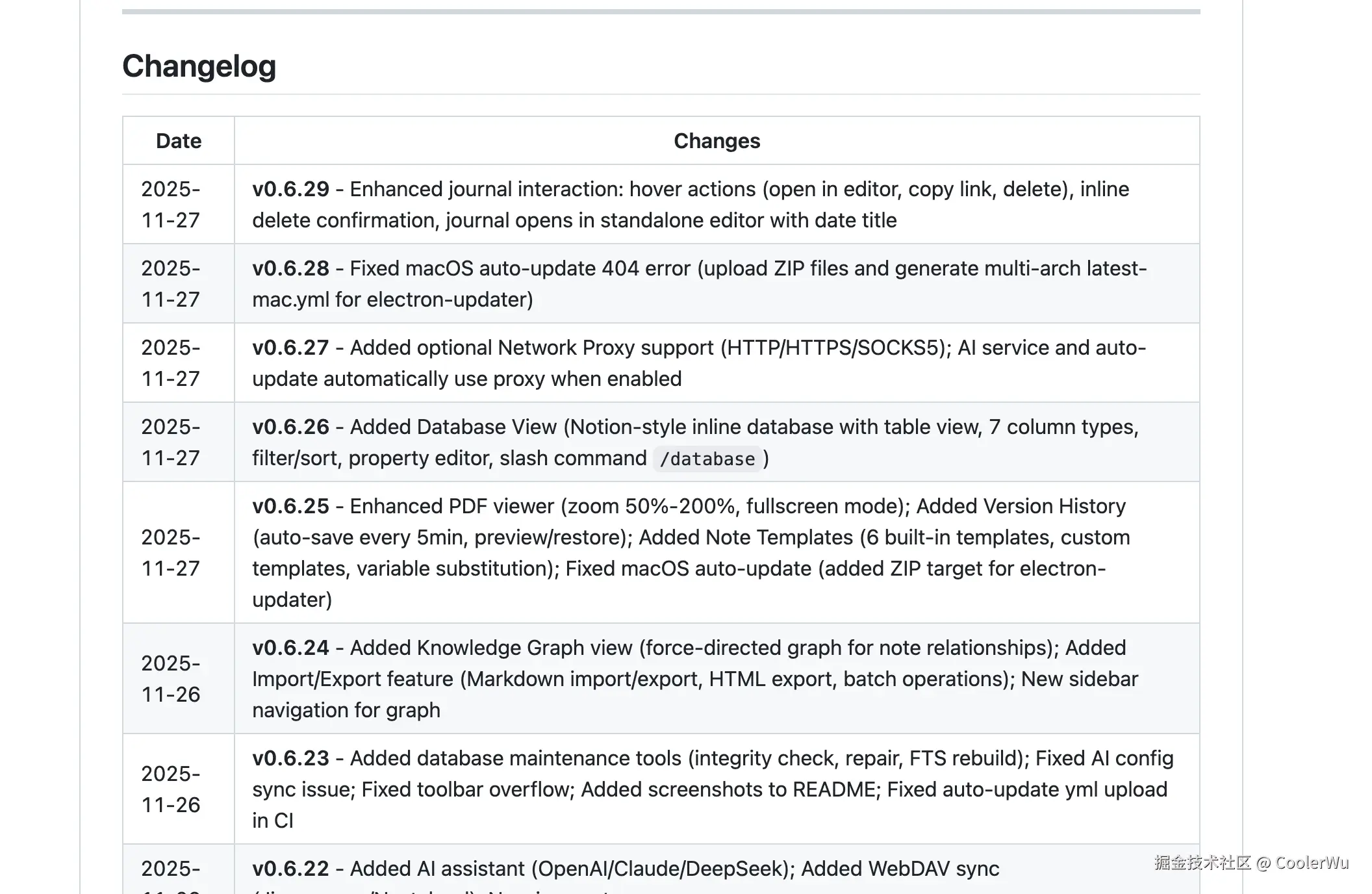Click the Changes column header
This screenshot has height=894, width=1372.
point(717,141)
